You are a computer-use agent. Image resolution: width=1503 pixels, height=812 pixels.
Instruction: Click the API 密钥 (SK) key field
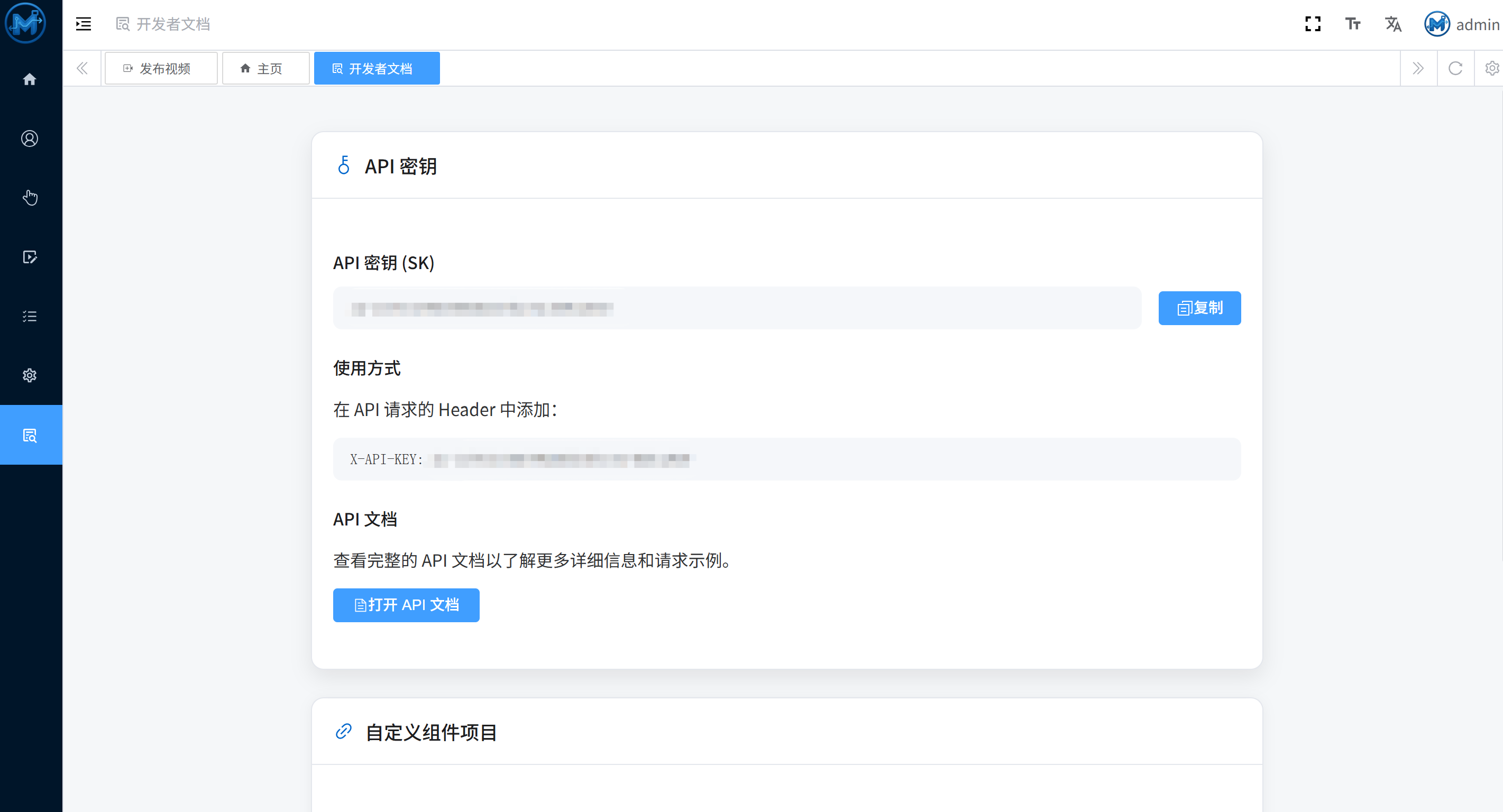737,308
